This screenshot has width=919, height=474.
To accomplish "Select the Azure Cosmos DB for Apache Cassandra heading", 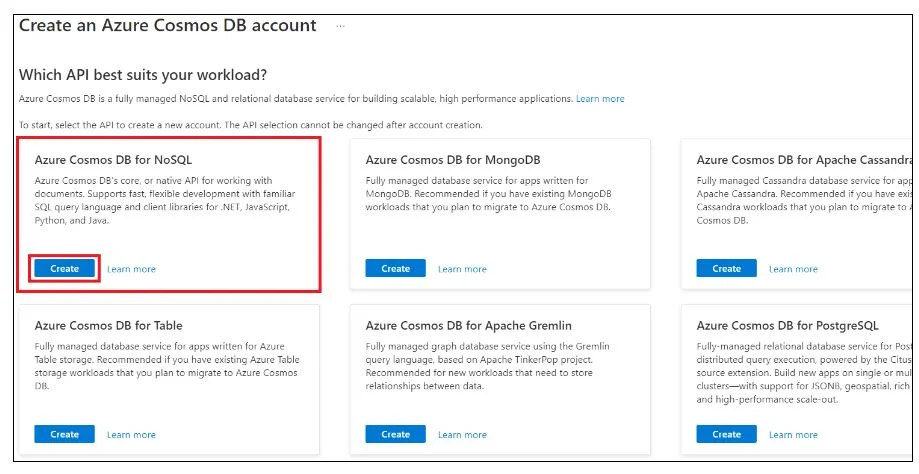I will click(x=804, y=159).
